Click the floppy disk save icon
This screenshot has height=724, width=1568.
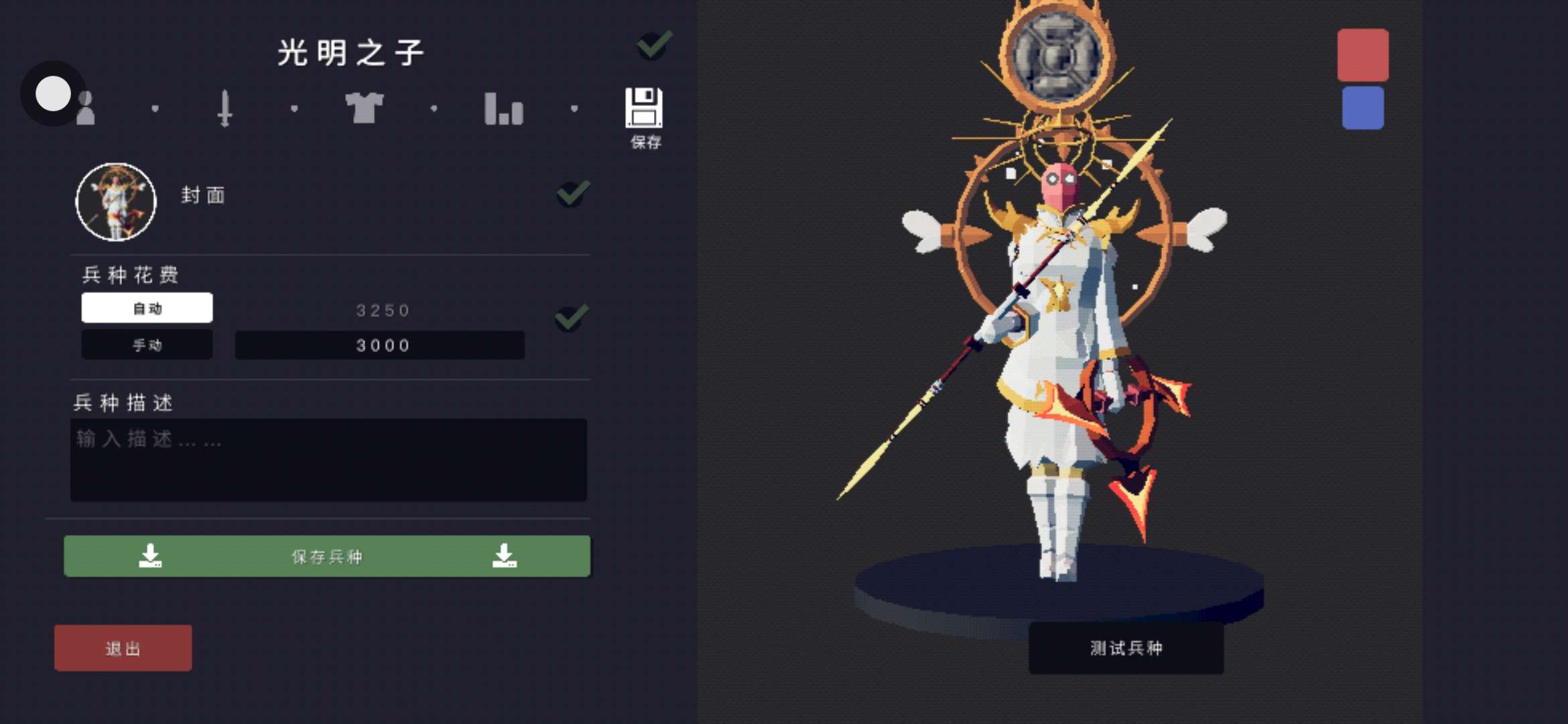pyautogui.click(x=644, y=107)
